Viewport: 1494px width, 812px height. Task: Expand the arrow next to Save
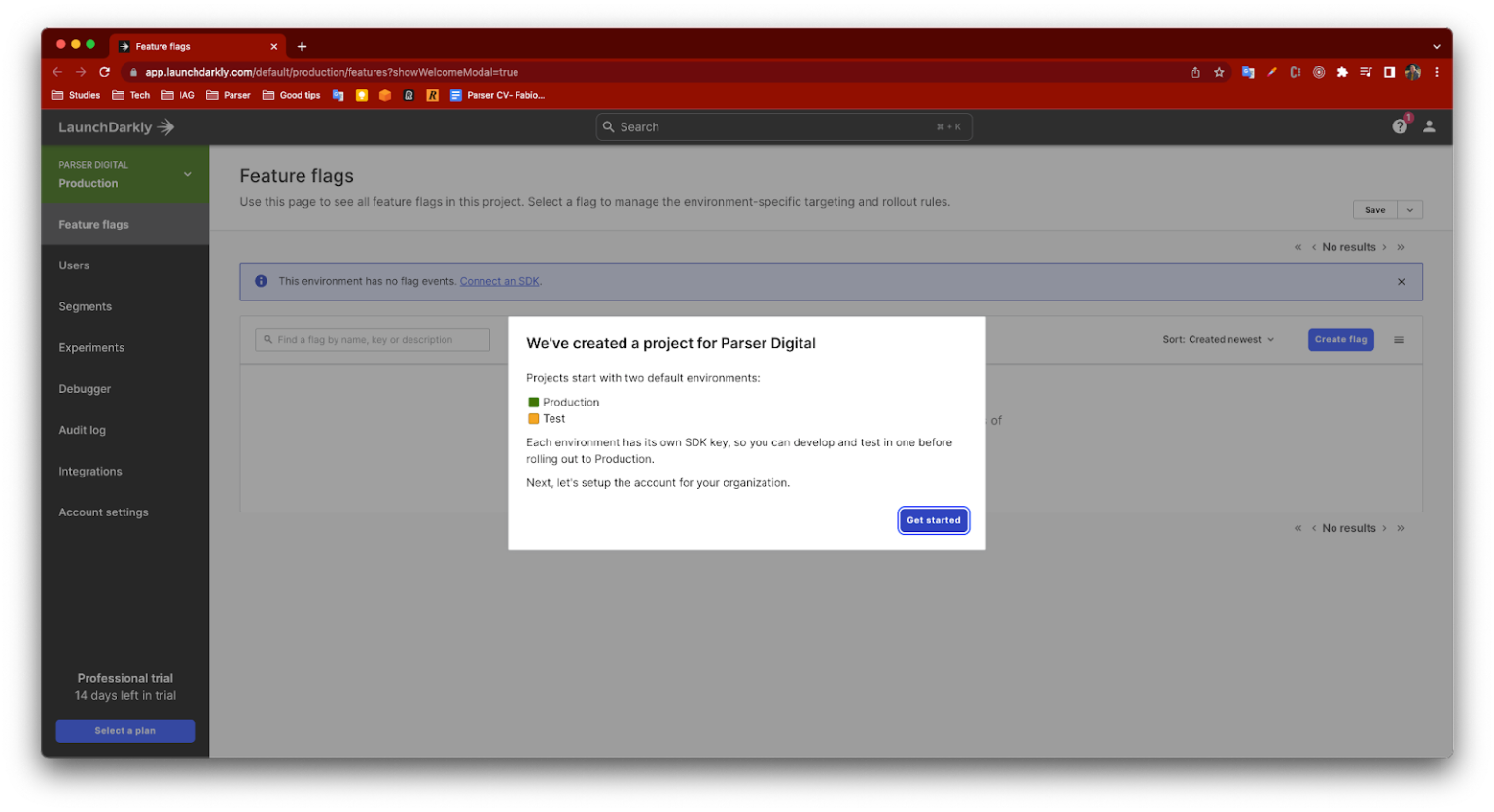(x=1410, y=210)
